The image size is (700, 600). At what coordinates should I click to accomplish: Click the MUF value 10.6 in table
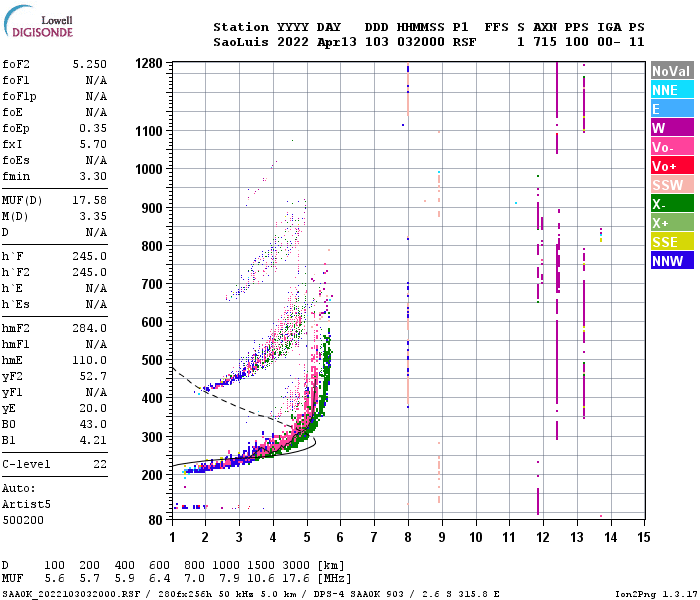(261, 579)
